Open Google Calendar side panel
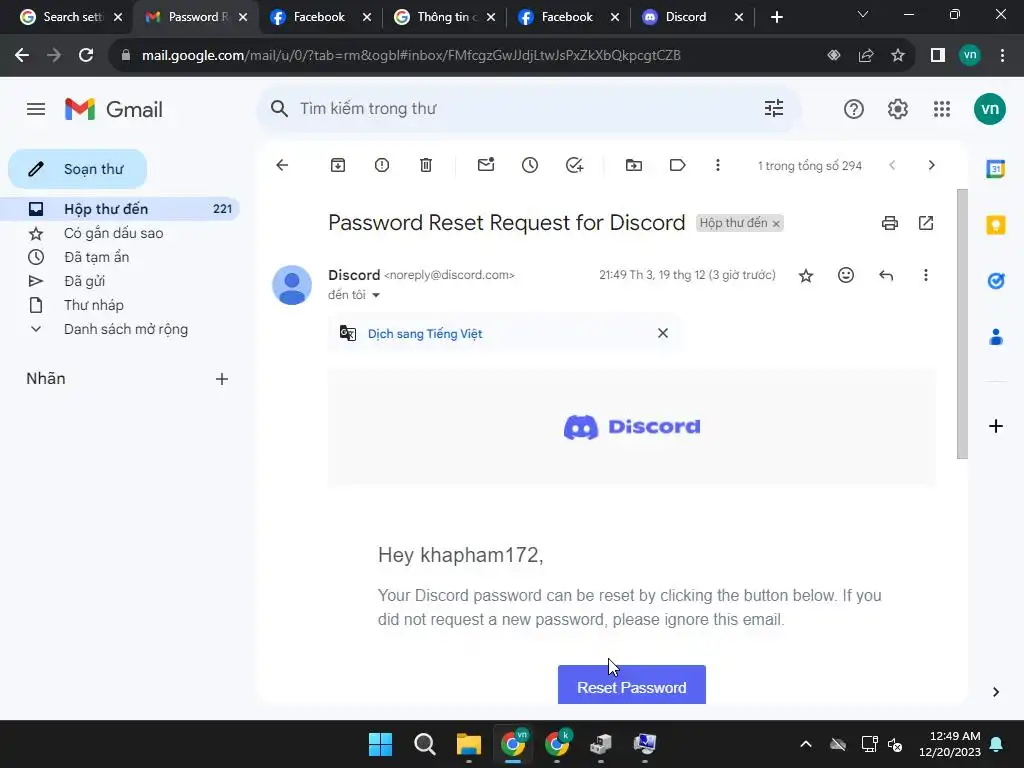Viewport: 1024px width, 768px height. coord(995,168)
